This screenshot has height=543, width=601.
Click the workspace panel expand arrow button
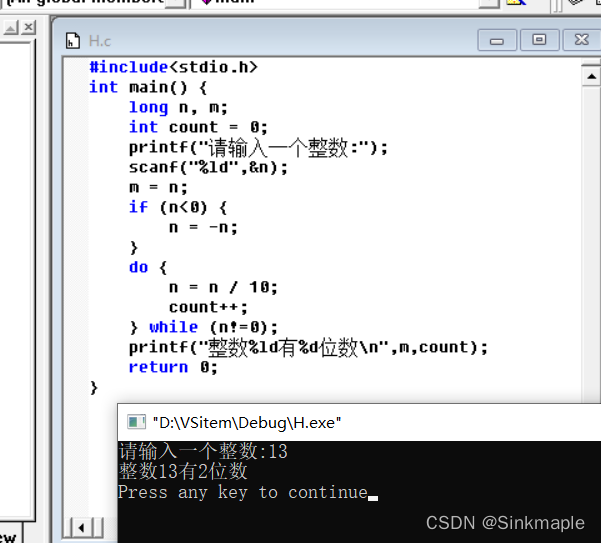[11, 27]
